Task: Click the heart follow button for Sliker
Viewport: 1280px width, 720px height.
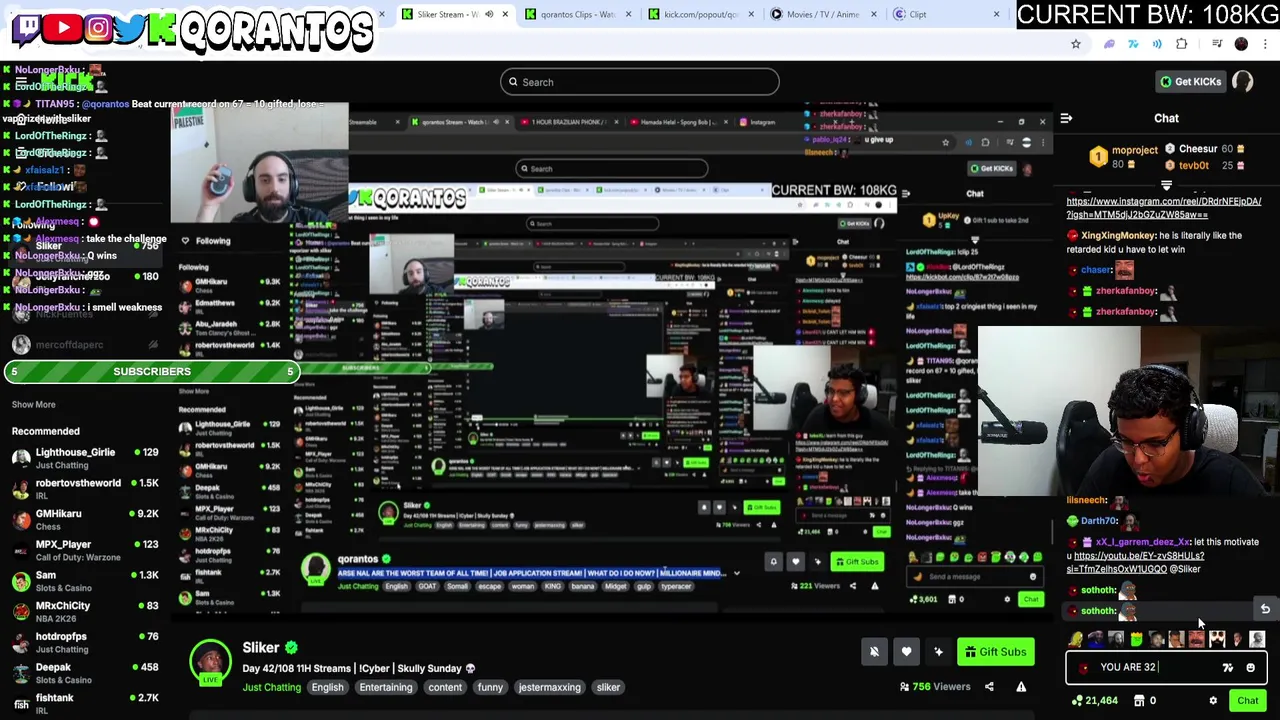Action: tap(906, 652)
